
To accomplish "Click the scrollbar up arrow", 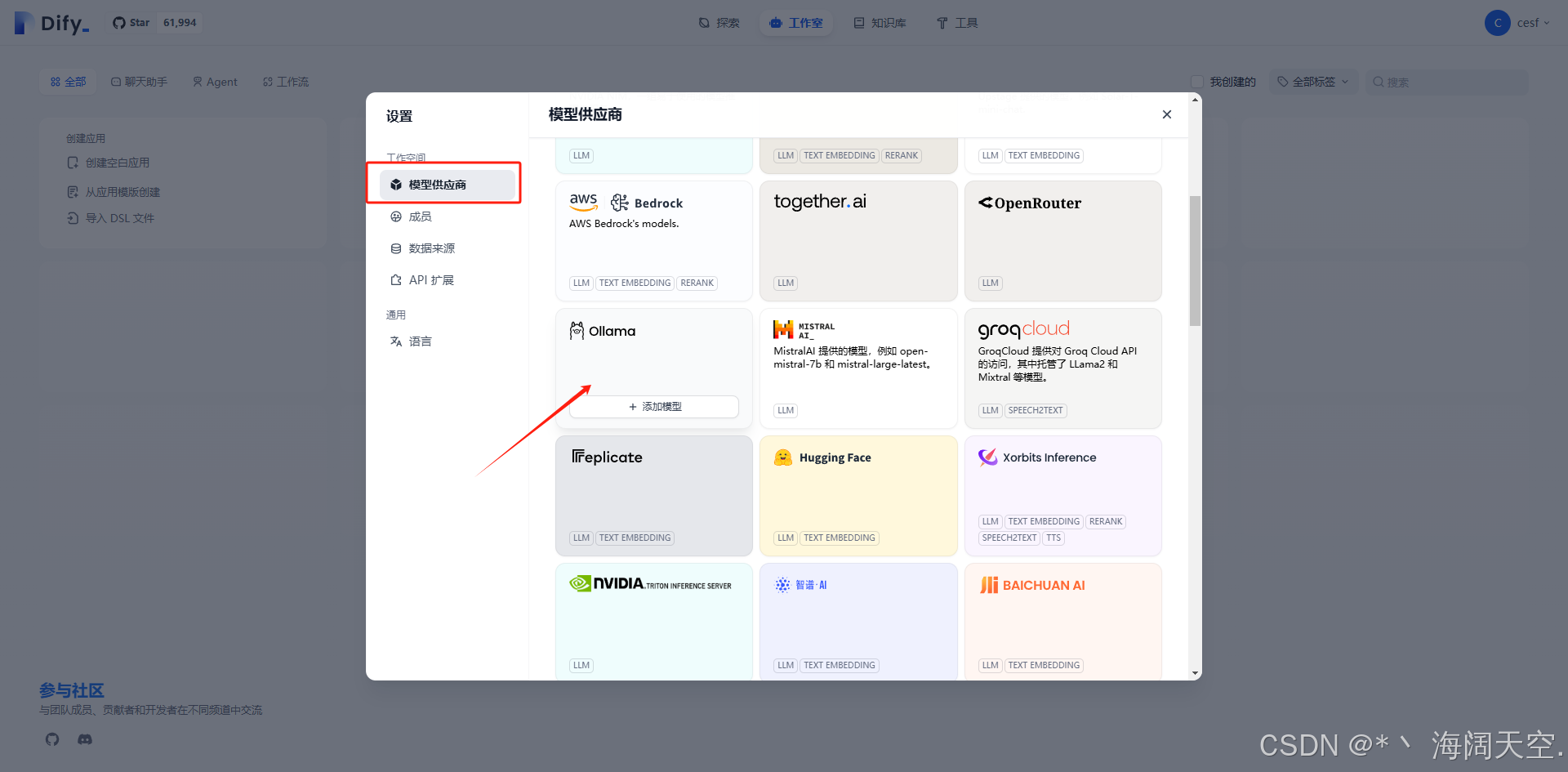I will coord(1196,100).
